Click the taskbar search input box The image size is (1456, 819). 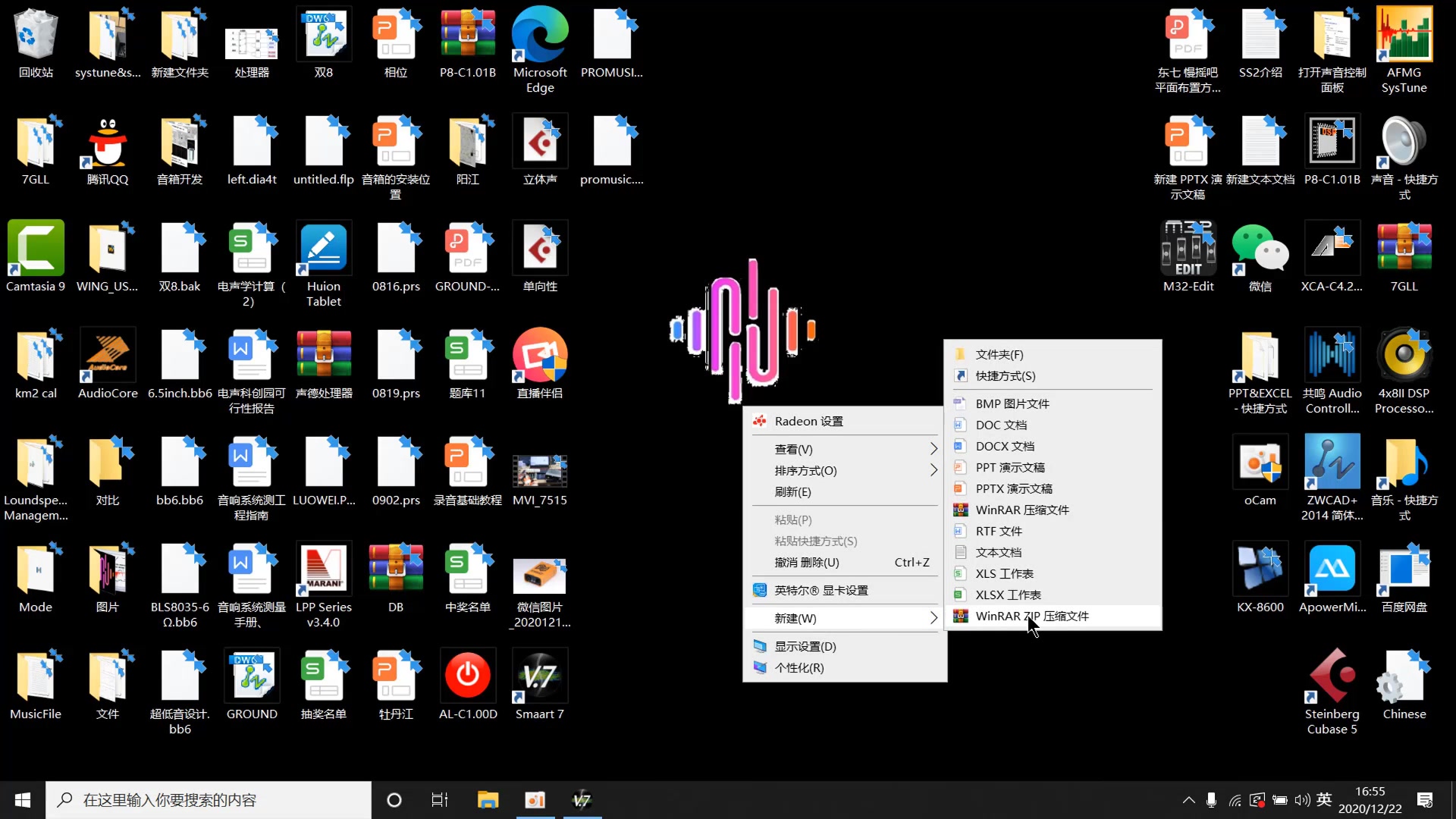[209, 800]
